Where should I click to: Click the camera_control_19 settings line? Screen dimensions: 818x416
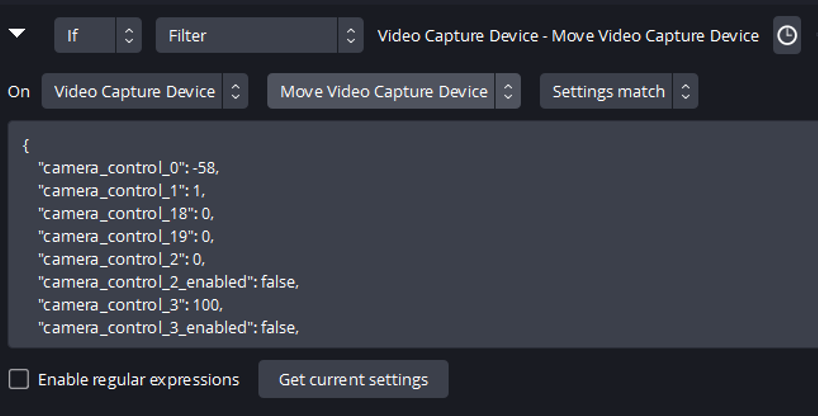click(x=126, y=236)
